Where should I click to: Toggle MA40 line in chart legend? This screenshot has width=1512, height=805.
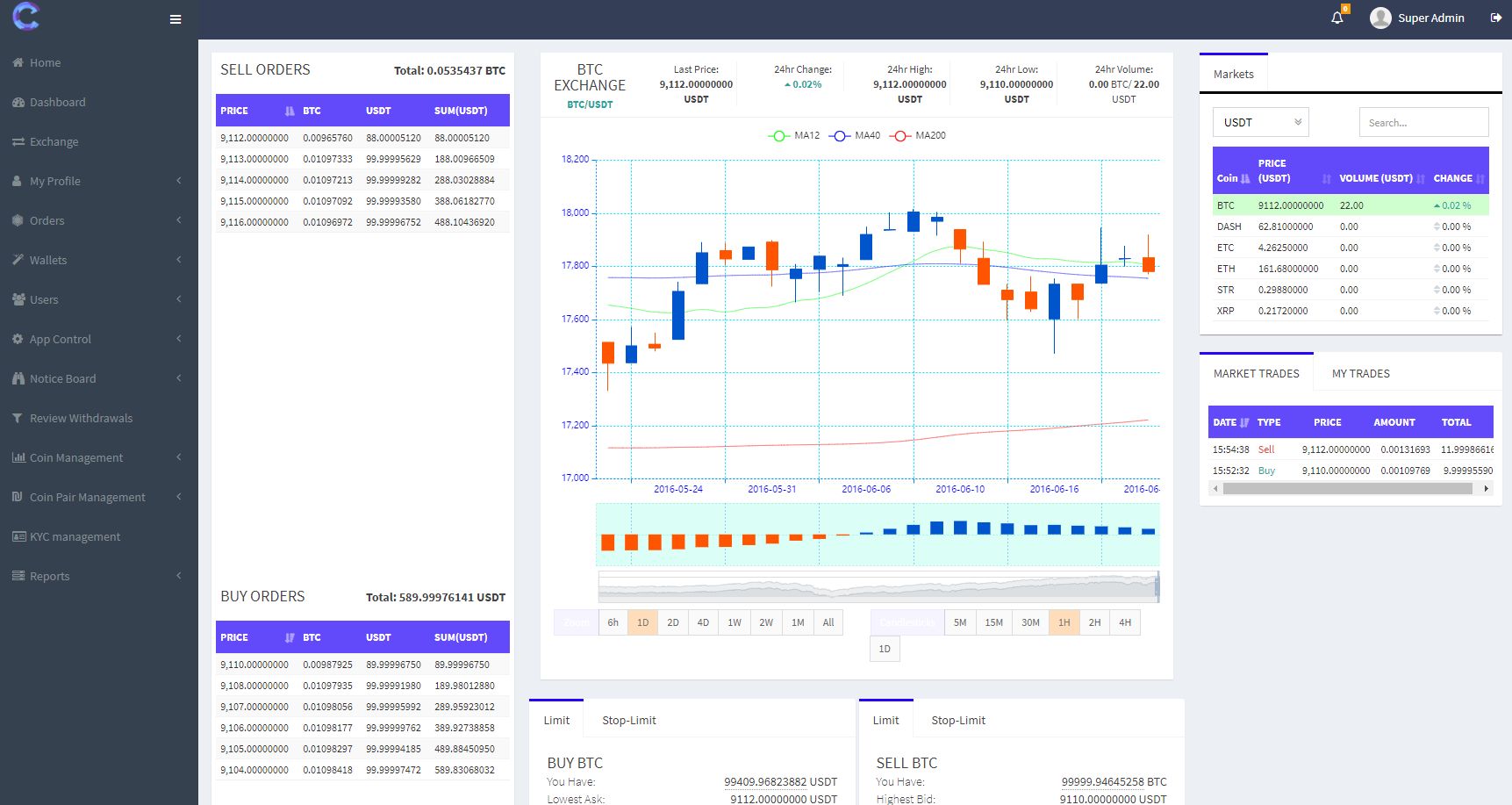pyautogui.click(x=856, y=135)
